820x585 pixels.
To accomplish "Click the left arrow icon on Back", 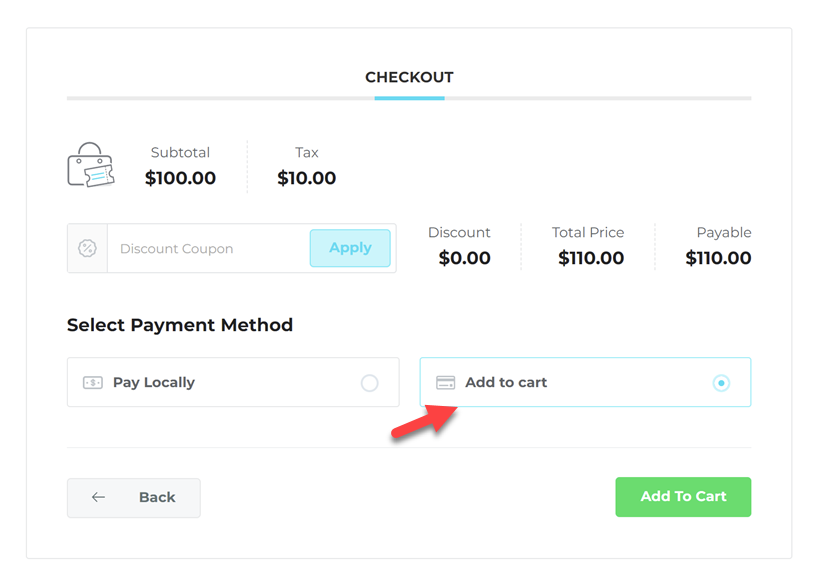I will pos(98,497).
